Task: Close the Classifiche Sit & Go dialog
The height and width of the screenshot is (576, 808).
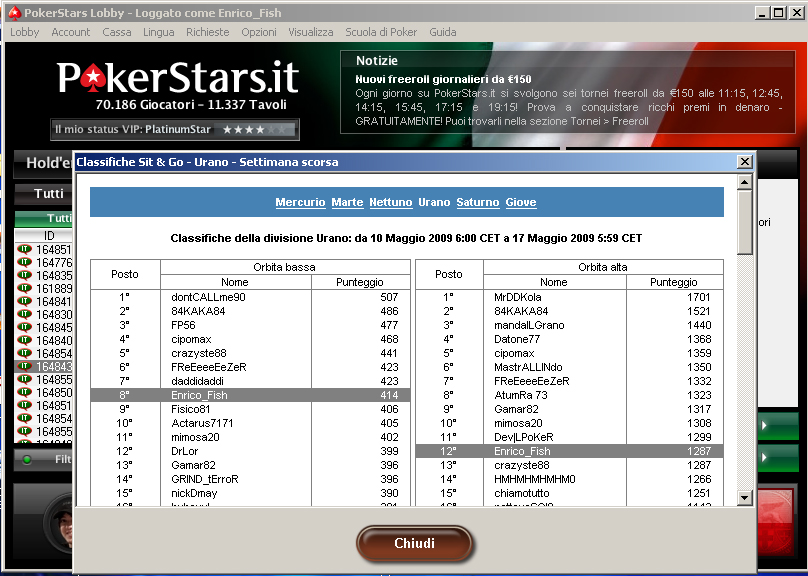Action: pos(745,162)
